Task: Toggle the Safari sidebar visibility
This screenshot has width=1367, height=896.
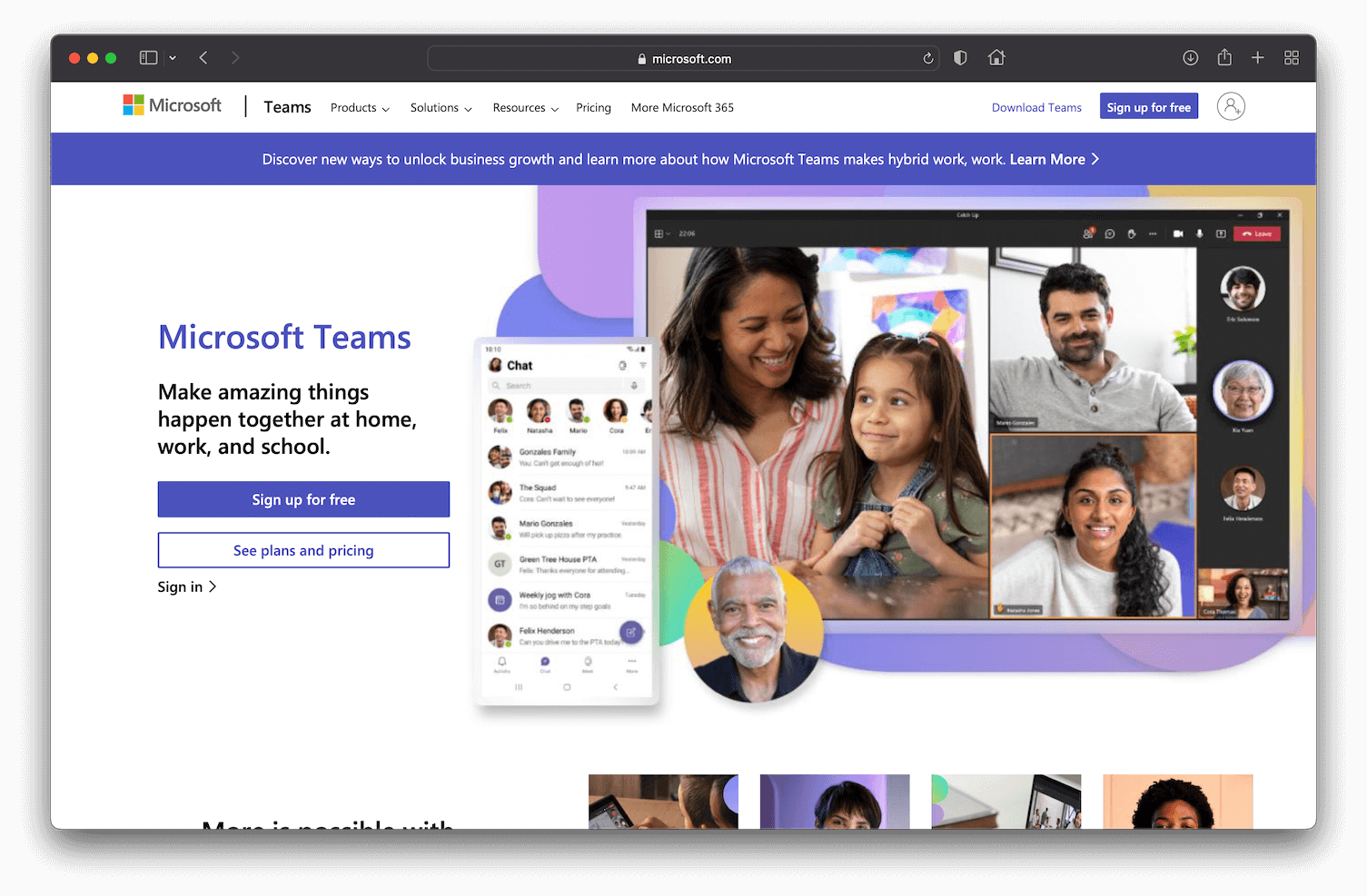Action: tap(147, 57)
